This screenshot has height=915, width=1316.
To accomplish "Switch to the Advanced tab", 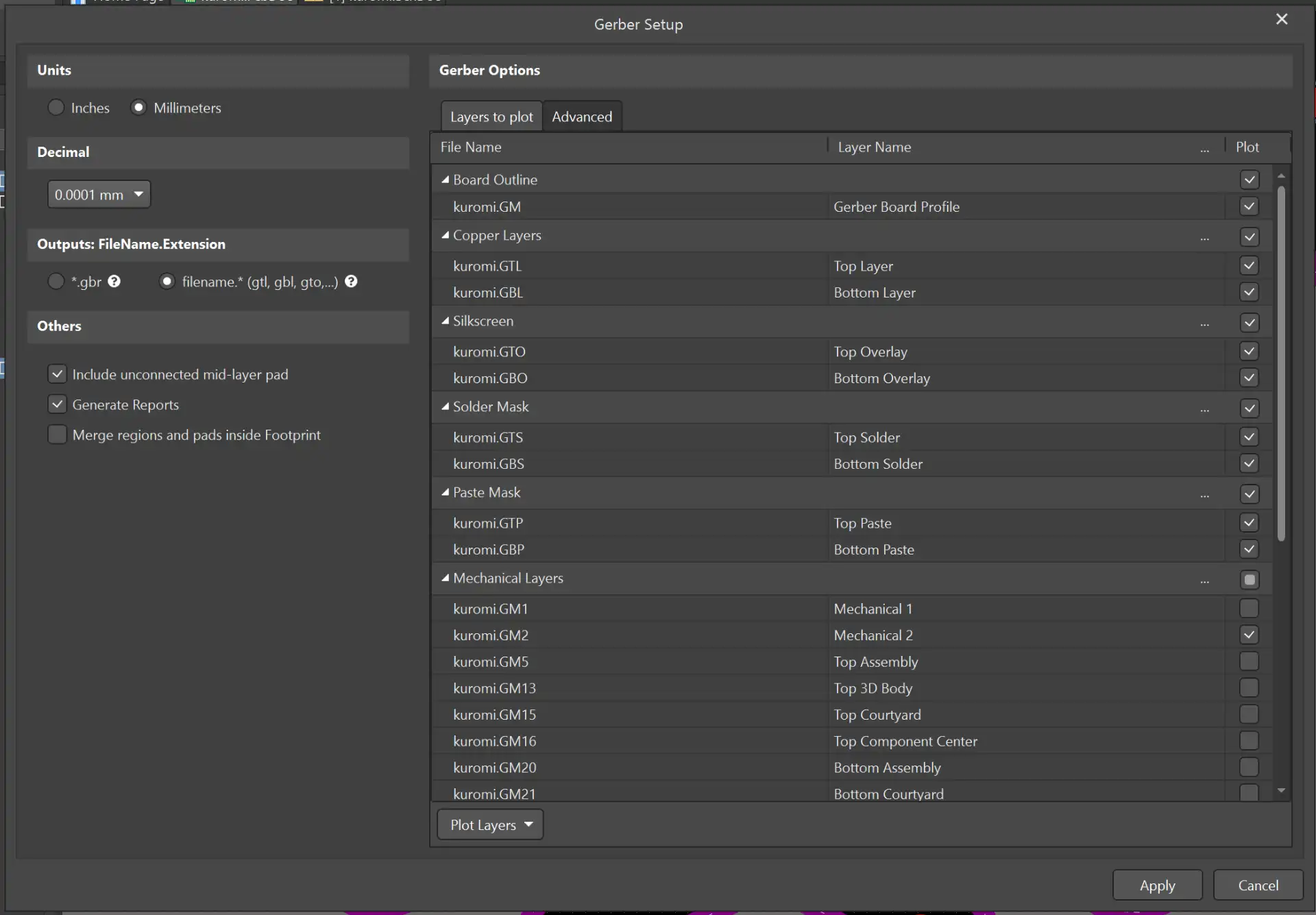I will [x=582, y=117].
